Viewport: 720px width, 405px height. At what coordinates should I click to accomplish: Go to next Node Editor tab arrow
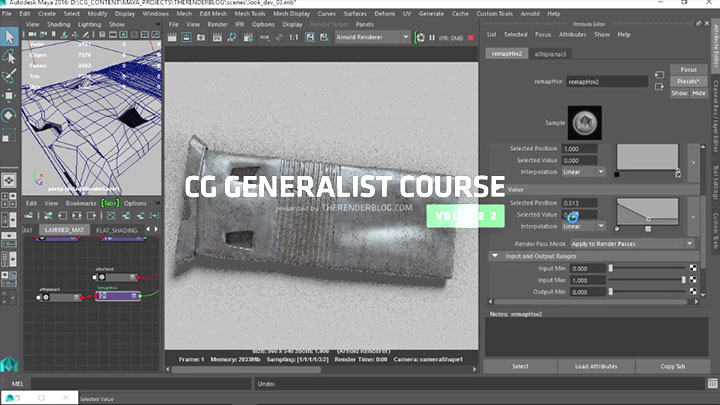(x=156, y=229)
